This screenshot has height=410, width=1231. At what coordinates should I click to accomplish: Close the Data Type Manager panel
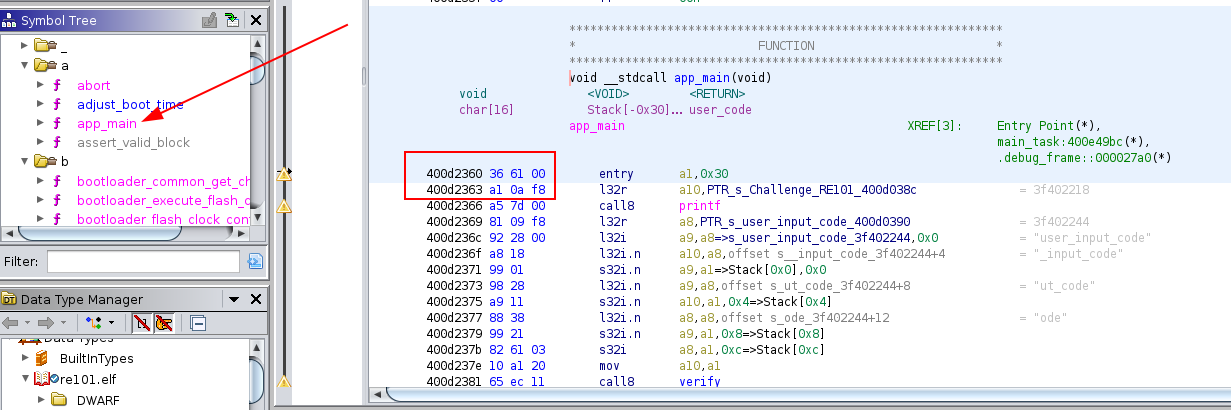click(x=257, y=299)
